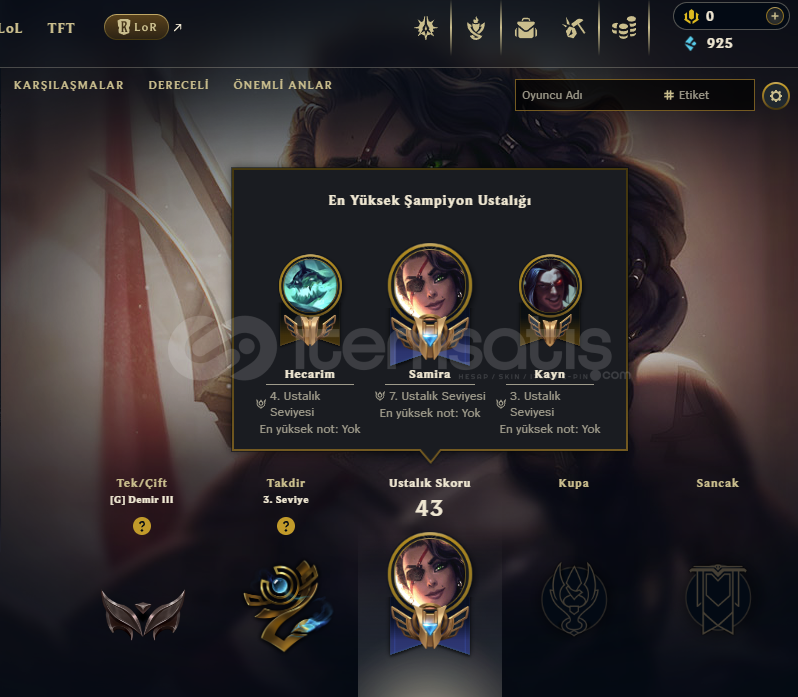
Task: Click the plus button to buy RP
Action: coord(774,16)
